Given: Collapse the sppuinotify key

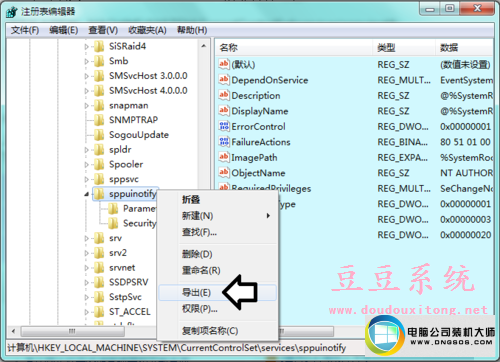Looking at the screenshot, I should [x=87, y=194].
